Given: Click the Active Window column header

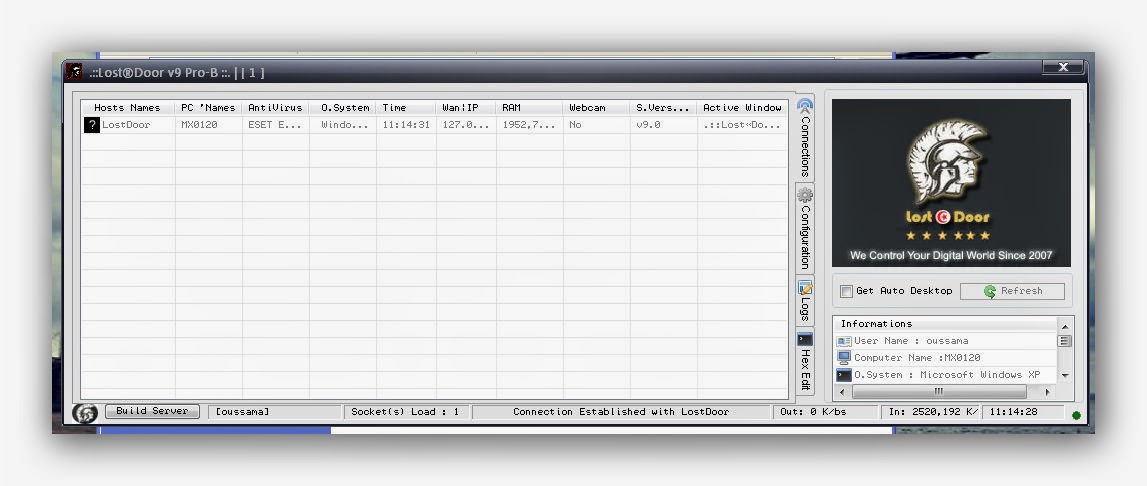Looking at the screenshot, I should 742,108.
